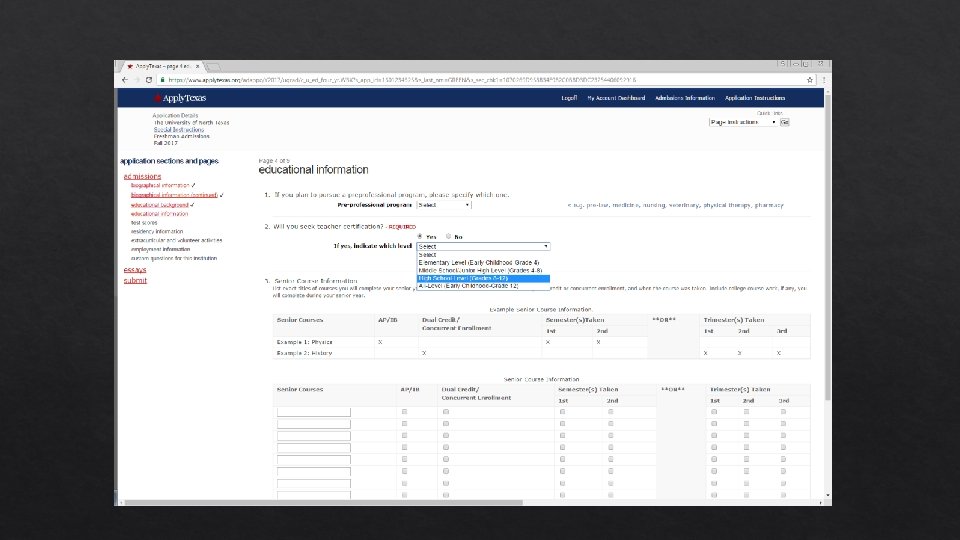Choose Middle School/Junior High Level option

[483, 270]
